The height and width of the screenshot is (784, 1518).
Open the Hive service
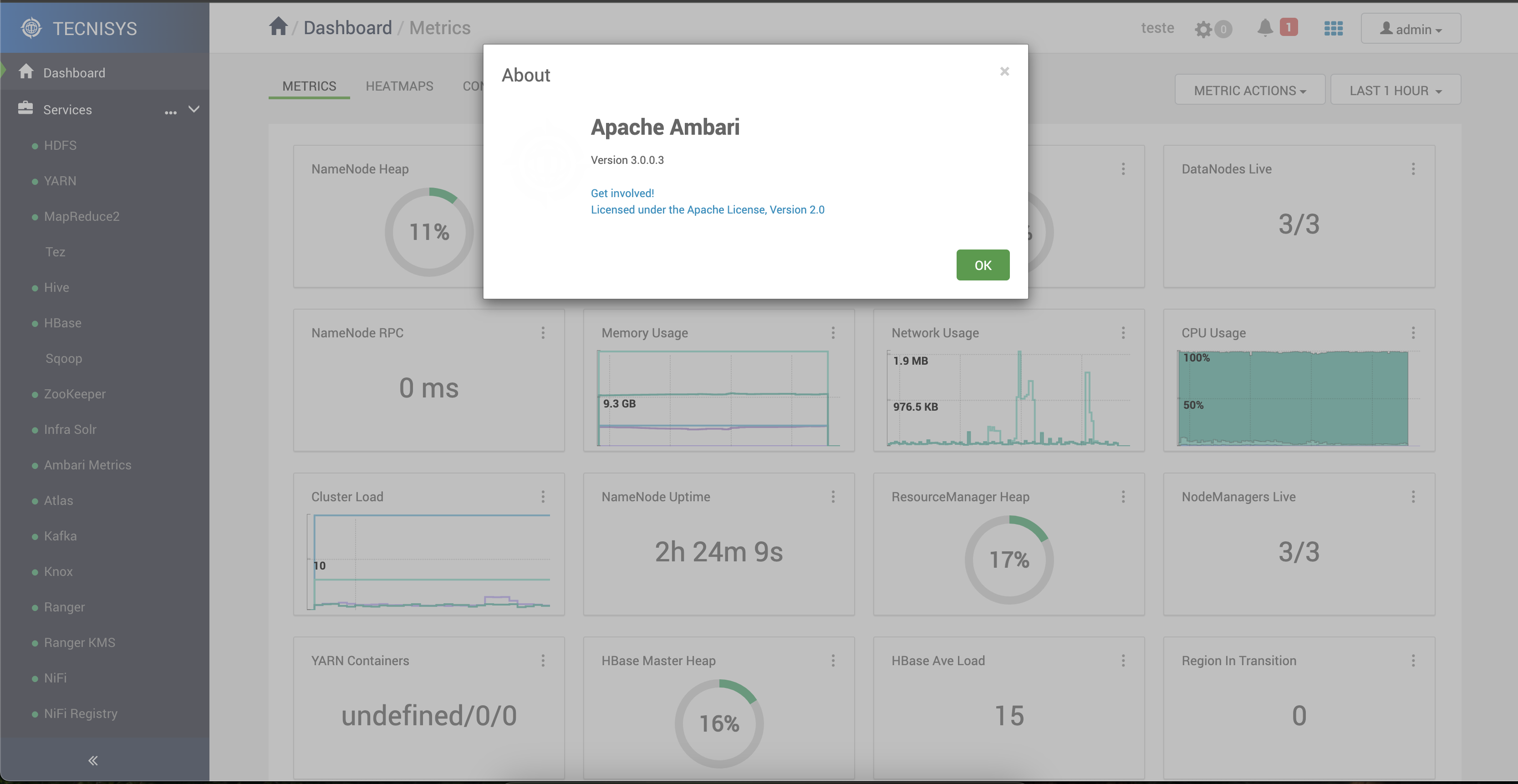[x=56, y=287]
